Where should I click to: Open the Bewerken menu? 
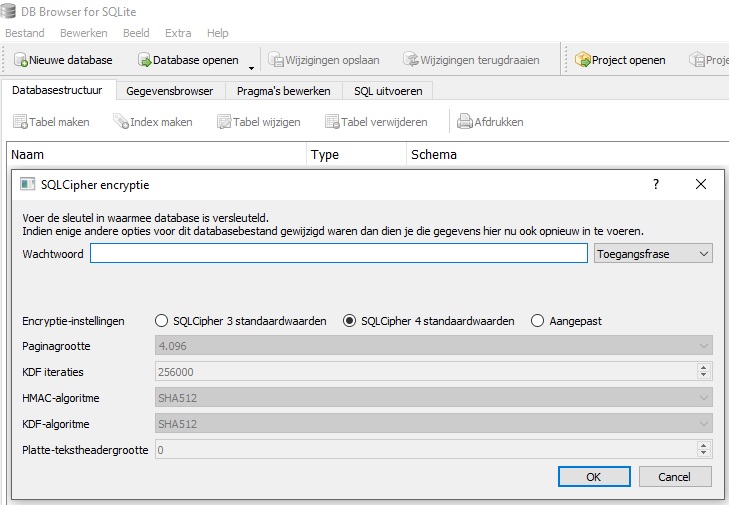tap(84, 33)
